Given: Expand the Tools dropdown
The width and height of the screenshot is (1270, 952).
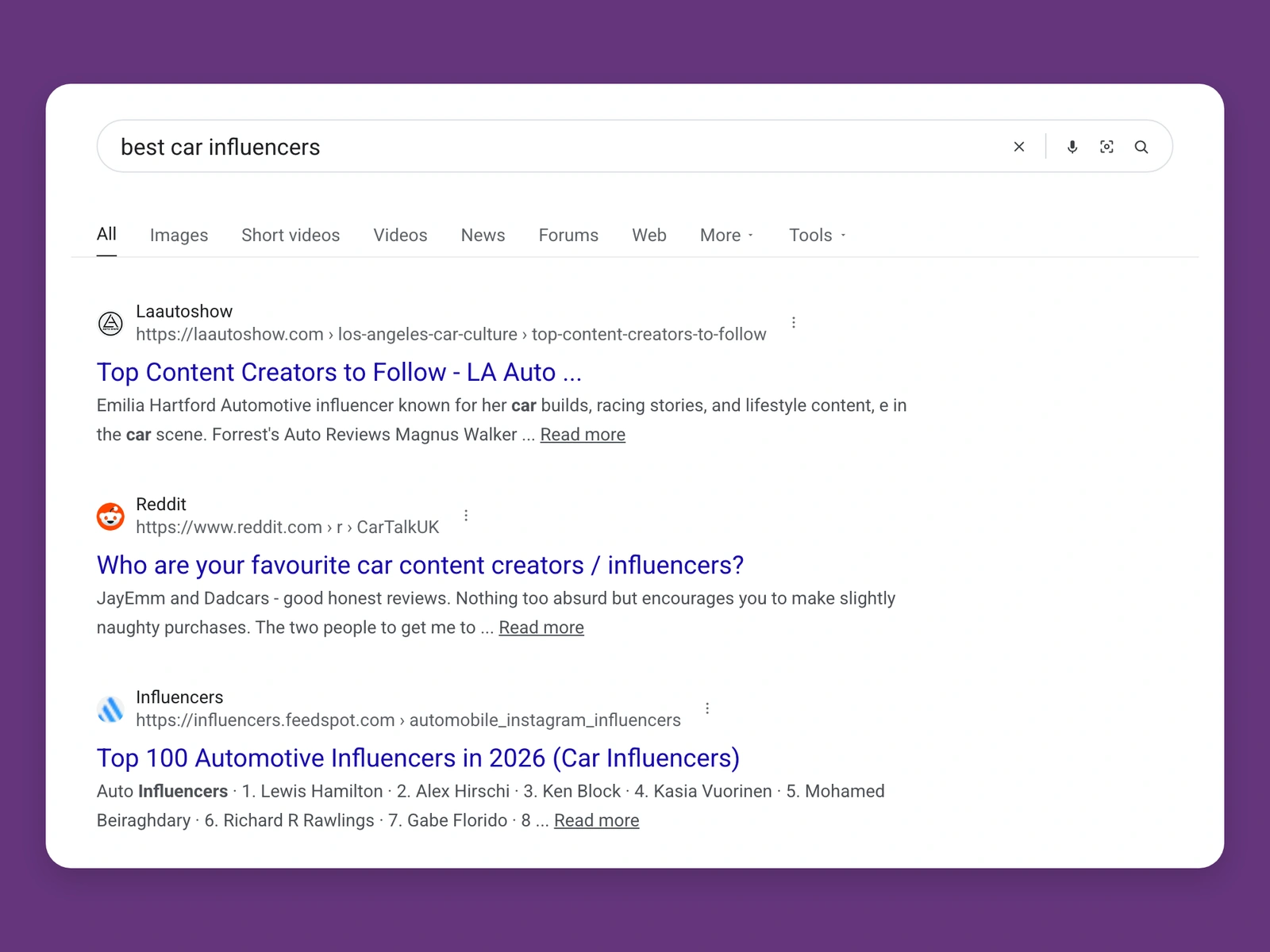Looking at the screenshot, I should point(818,236).
